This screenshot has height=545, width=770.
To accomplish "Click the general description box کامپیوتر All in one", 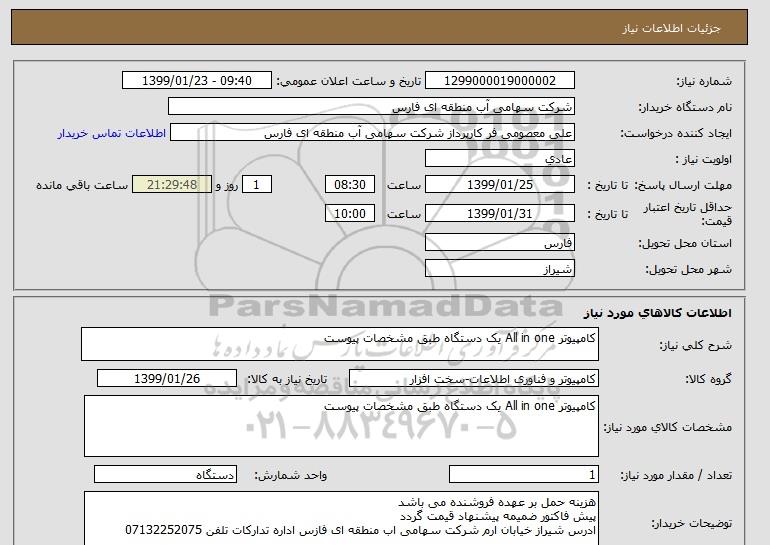I will [x=340, y=344].
